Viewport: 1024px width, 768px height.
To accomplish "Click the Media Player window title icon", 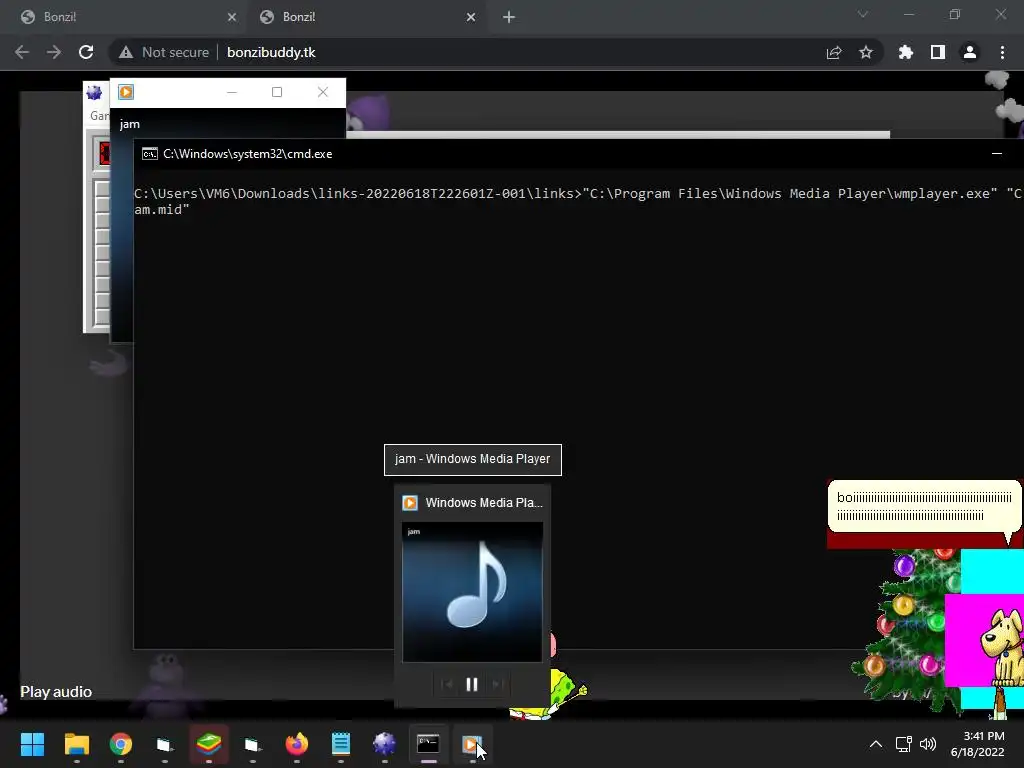I will click(126, 92).
